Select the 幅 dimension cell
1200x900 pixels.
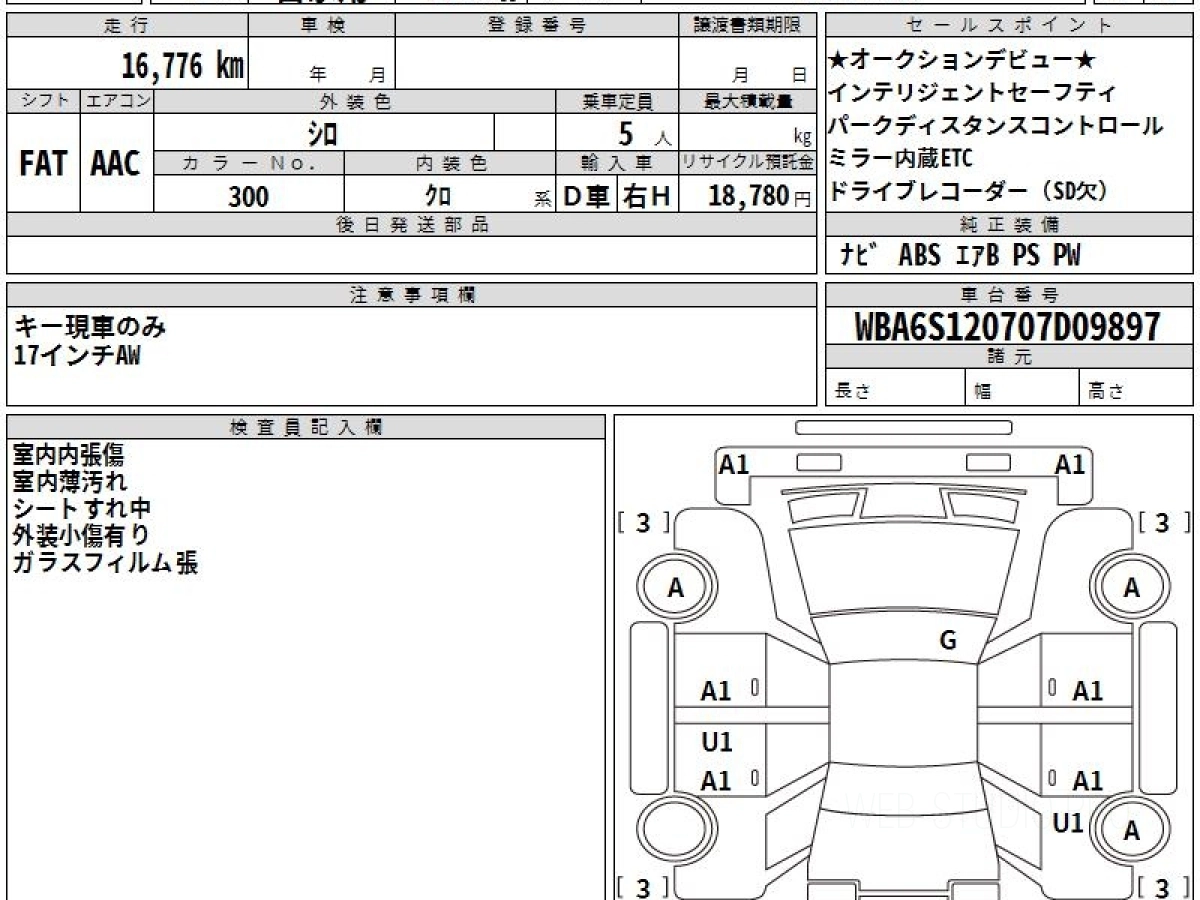pyautogui.click(x=1022, y=388)
